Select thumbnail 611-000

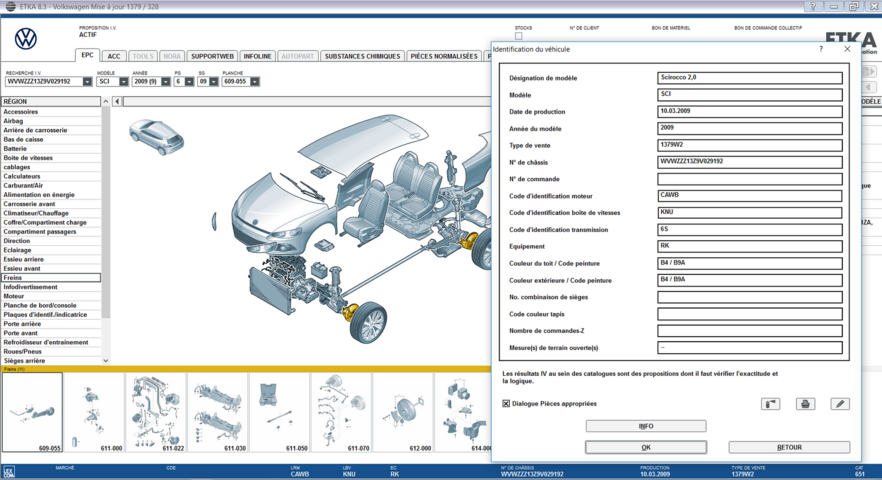(94, 412)
